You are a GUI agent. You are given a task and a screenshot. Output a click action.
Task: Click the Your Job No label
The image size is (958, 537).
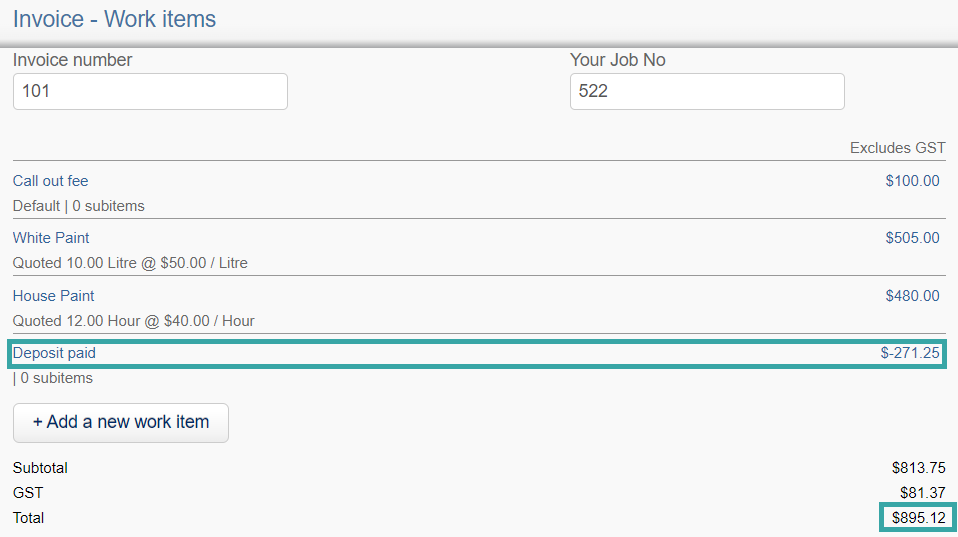(x=618, y=60)
